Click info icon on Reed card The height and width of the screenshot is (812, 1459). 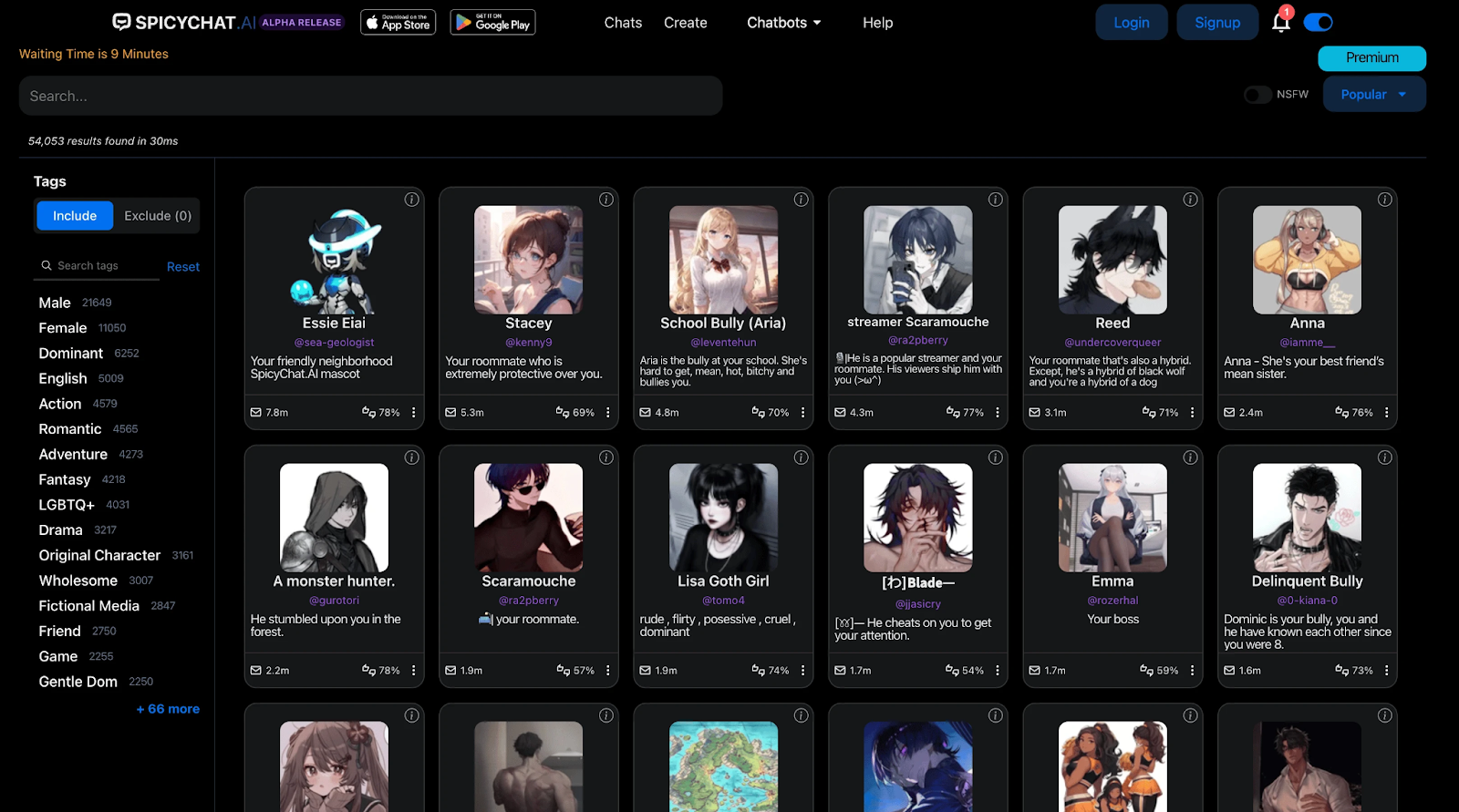tap(1190, 200)
